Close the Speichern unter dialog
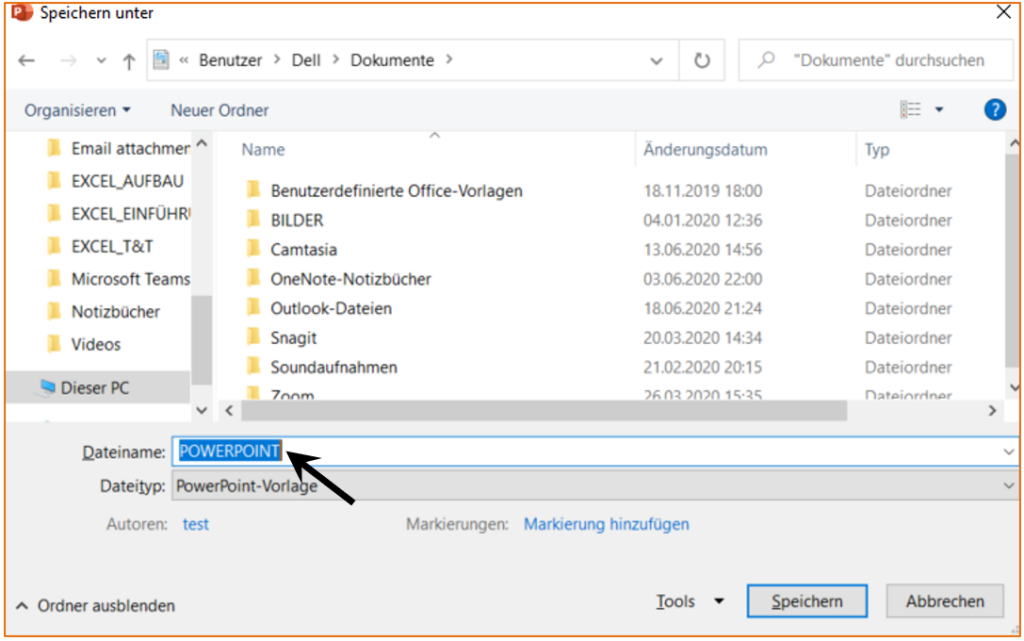 pyautogui.click(x=1004, y=12)
